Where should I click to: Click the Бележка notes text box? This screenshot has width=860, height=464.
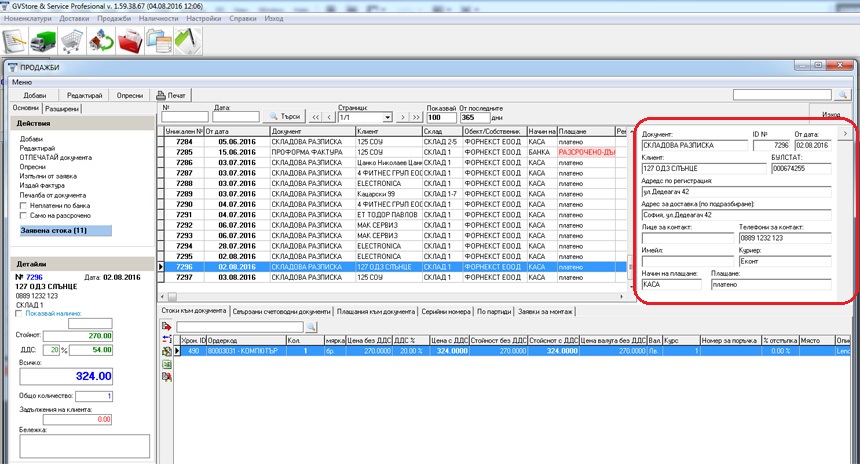tap(84, 446)
